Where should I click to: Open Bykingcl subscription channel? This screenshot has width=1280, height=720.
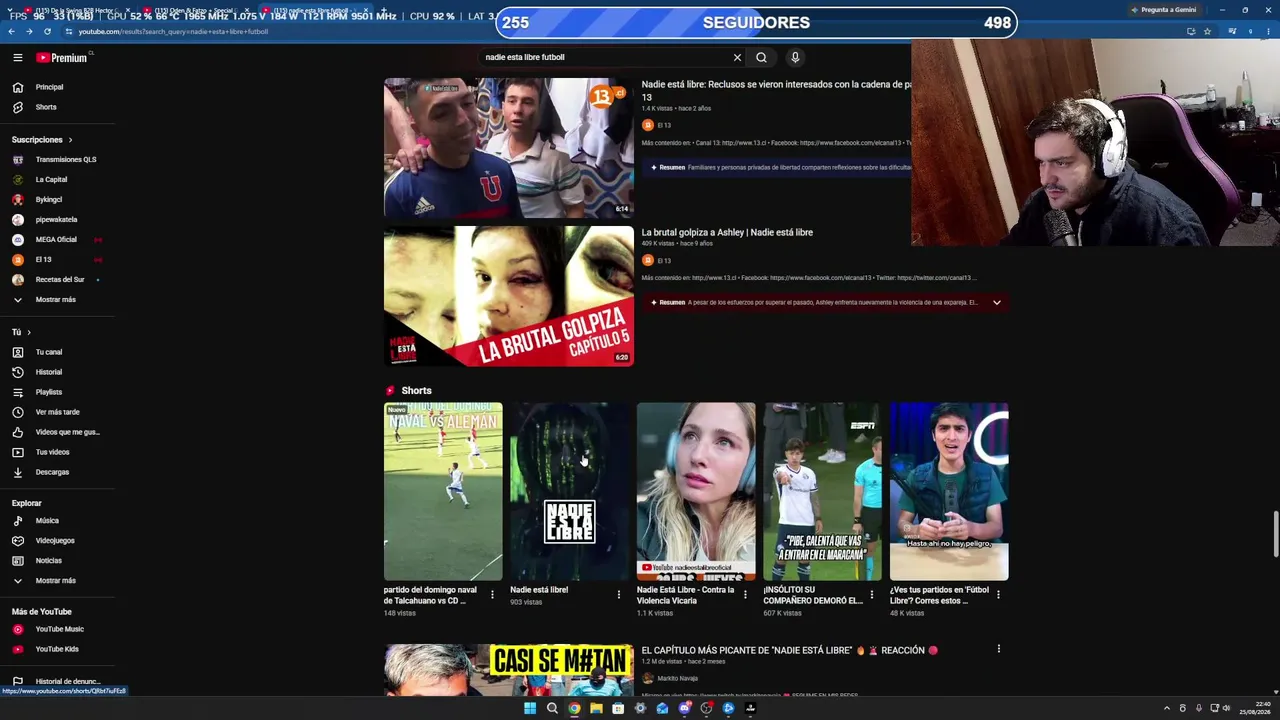(x=58, y=200)
